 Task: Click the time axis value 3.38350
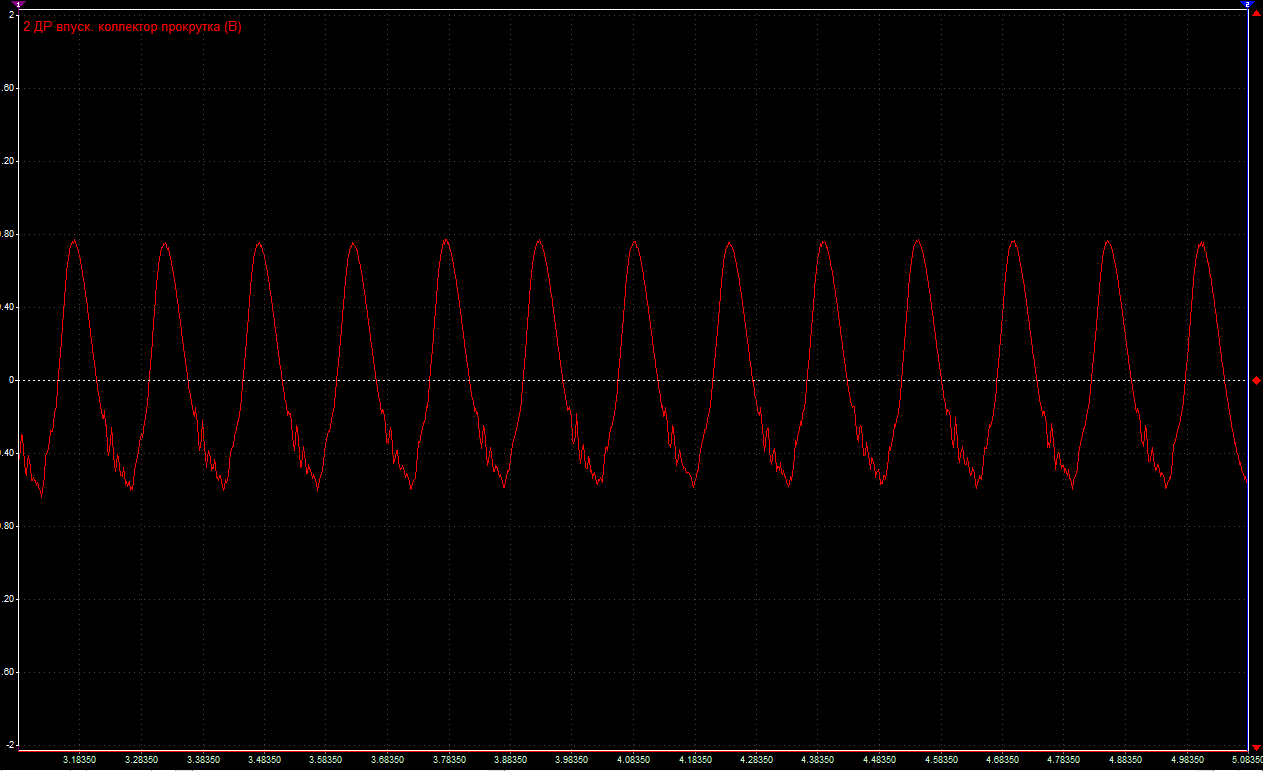click(203, 760)
